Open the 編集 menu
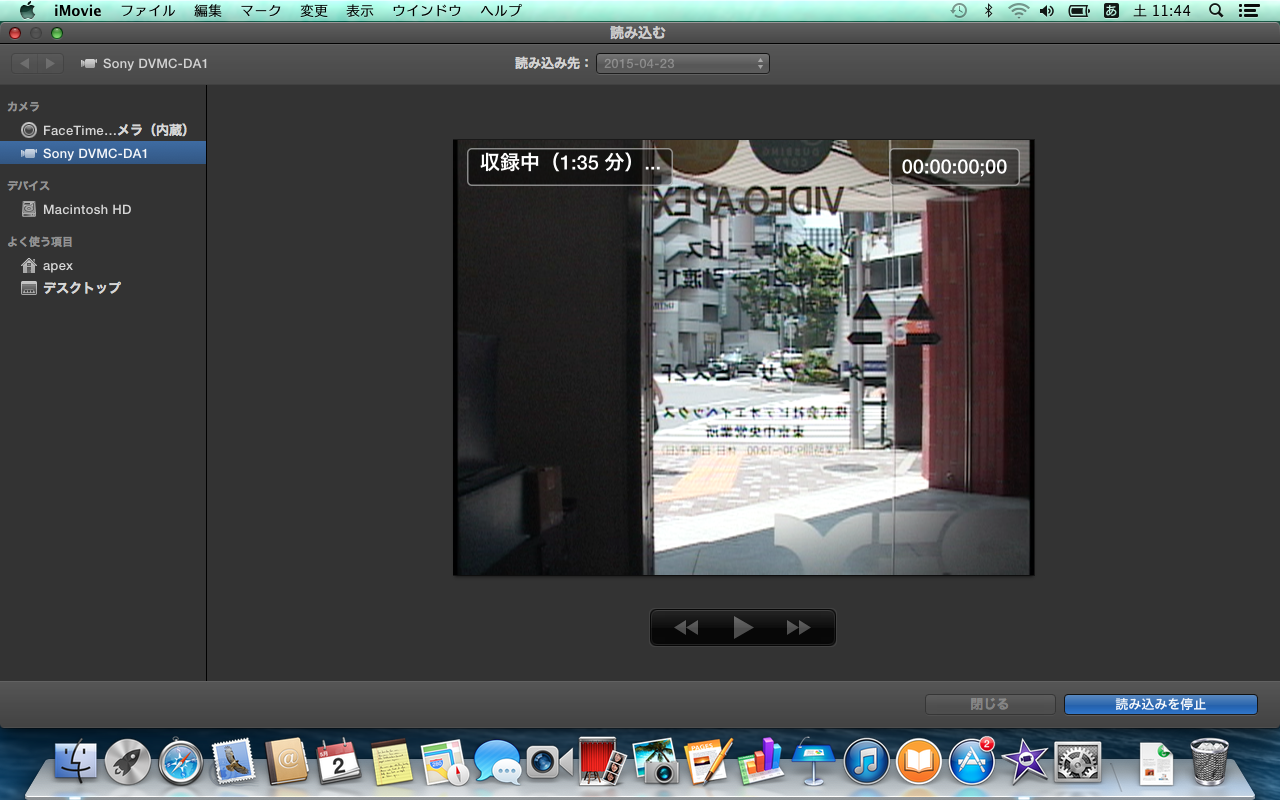 (x=208, y=11)
